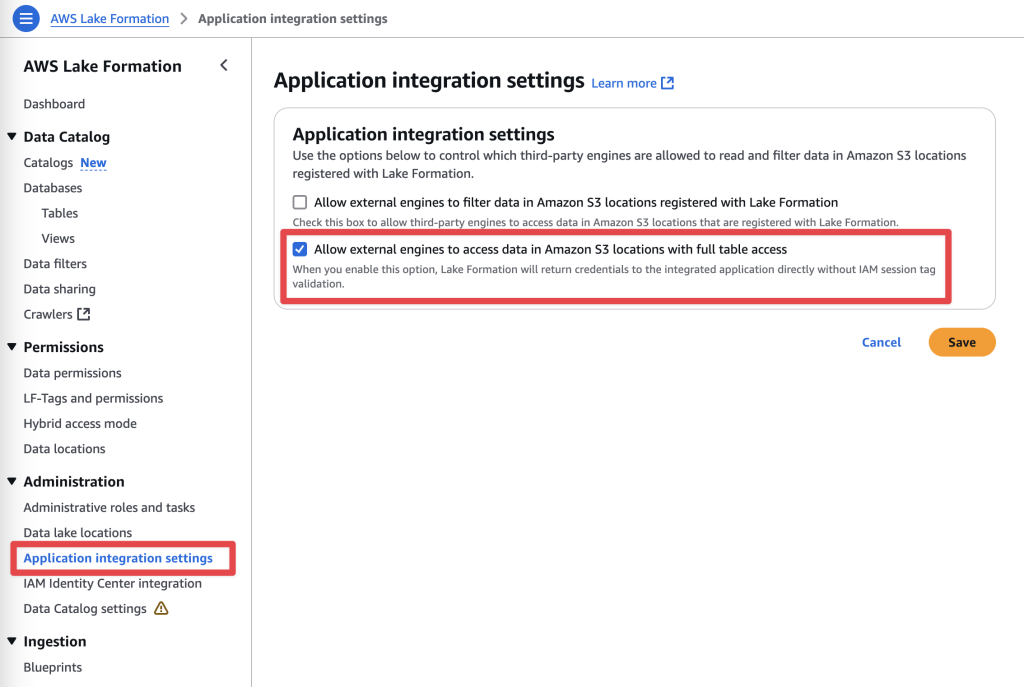Click Application integration settings breadcrumb text
The width and height of the screenshot is (1024, 687).
(x=293, y=19)
